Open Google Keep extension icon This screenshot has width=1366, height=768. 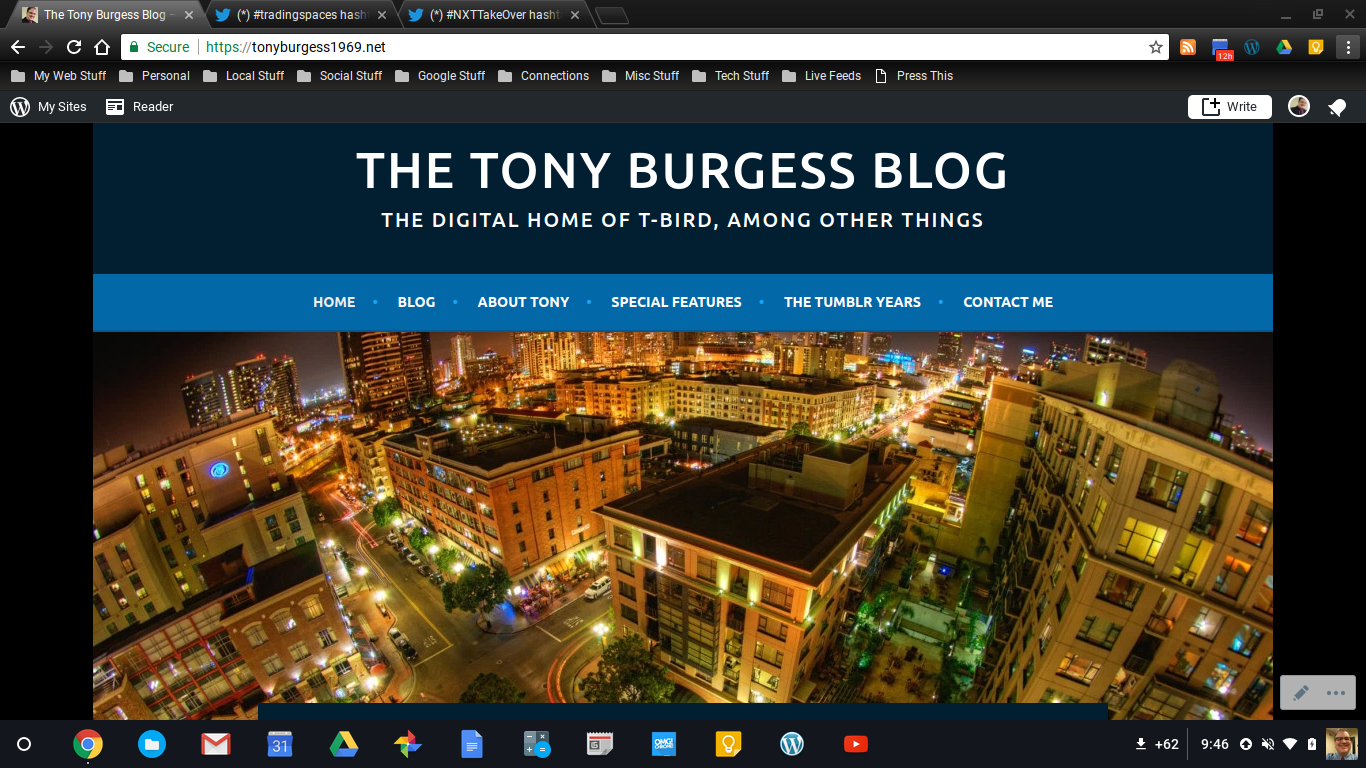point(1316,47)
